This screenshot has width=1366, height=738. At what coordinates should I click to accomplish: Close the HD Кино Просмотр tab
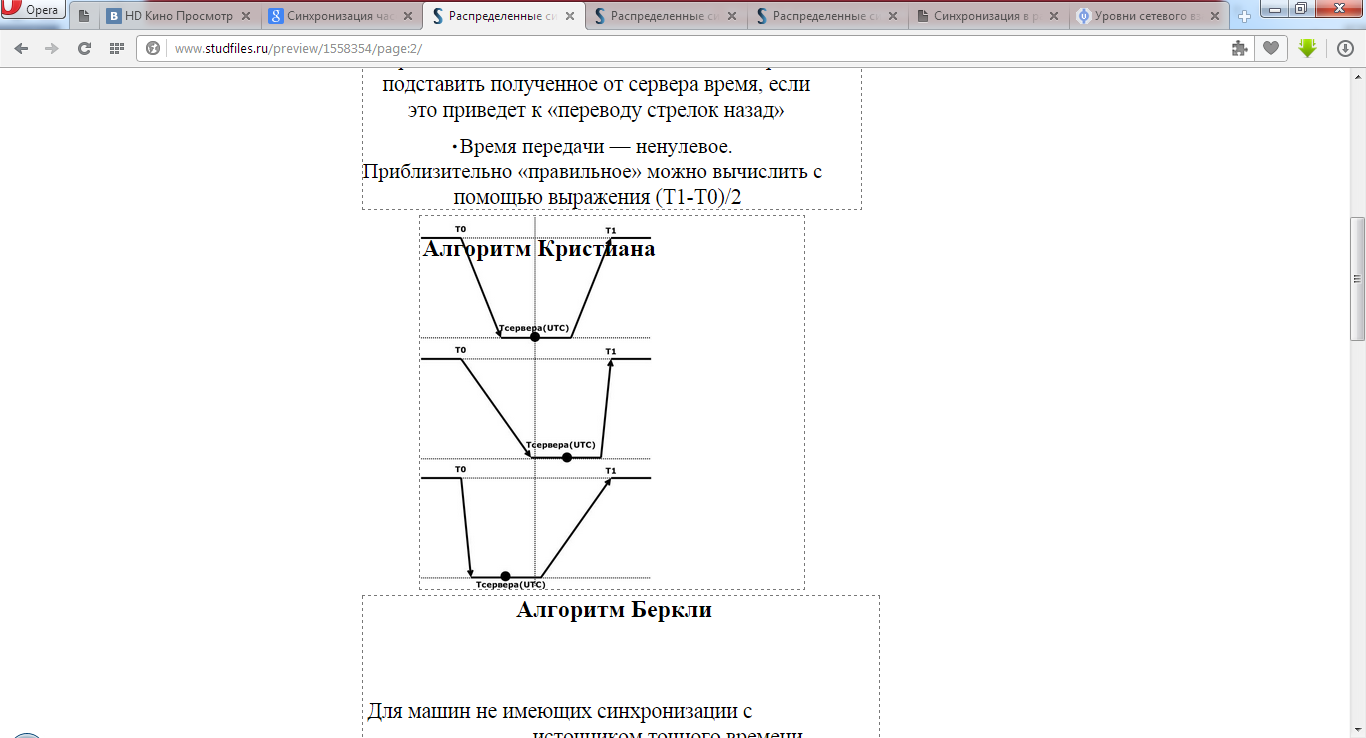click(246, 17)
